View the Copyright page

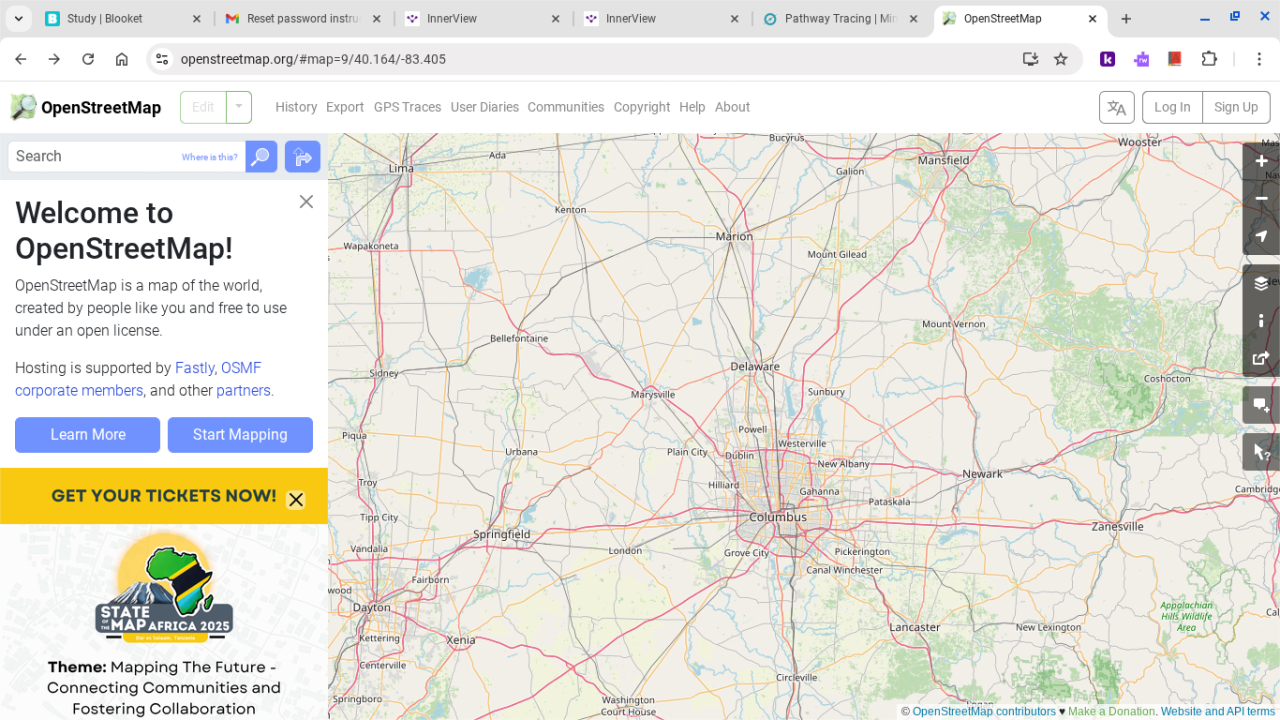point(642,107)
